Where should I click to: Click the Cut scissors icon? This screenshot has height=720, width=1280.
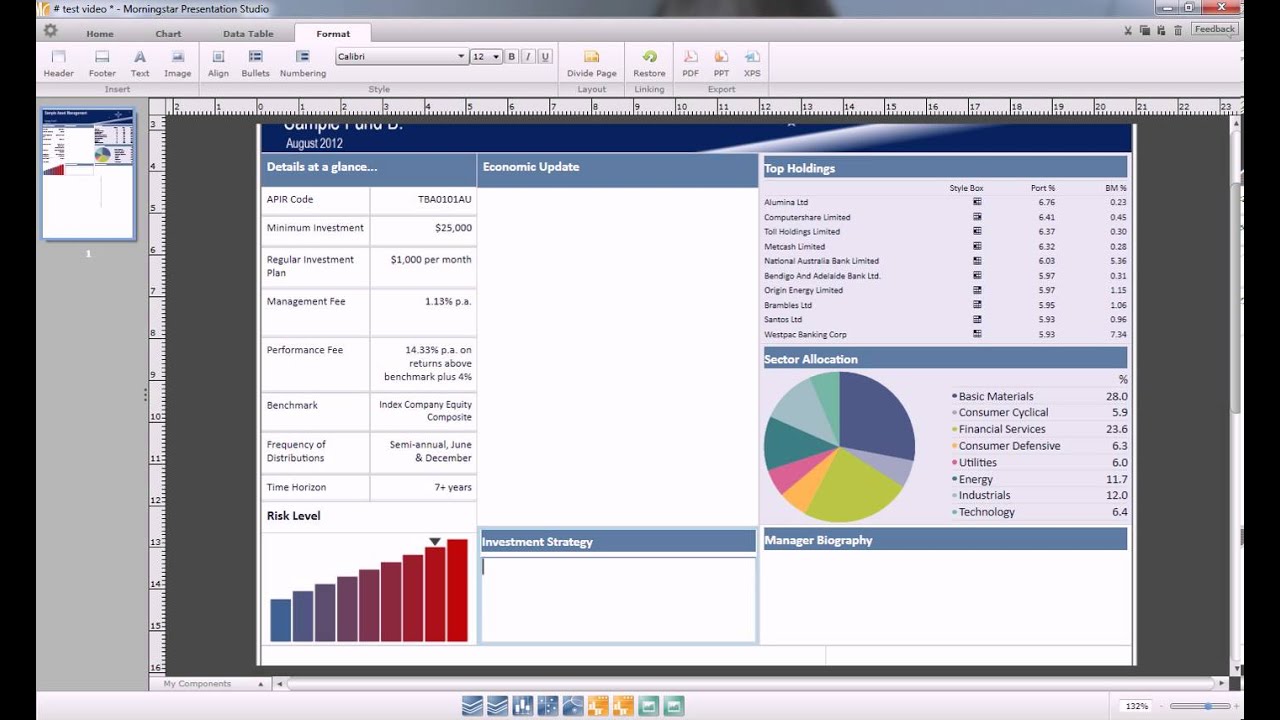[1129, 31]
